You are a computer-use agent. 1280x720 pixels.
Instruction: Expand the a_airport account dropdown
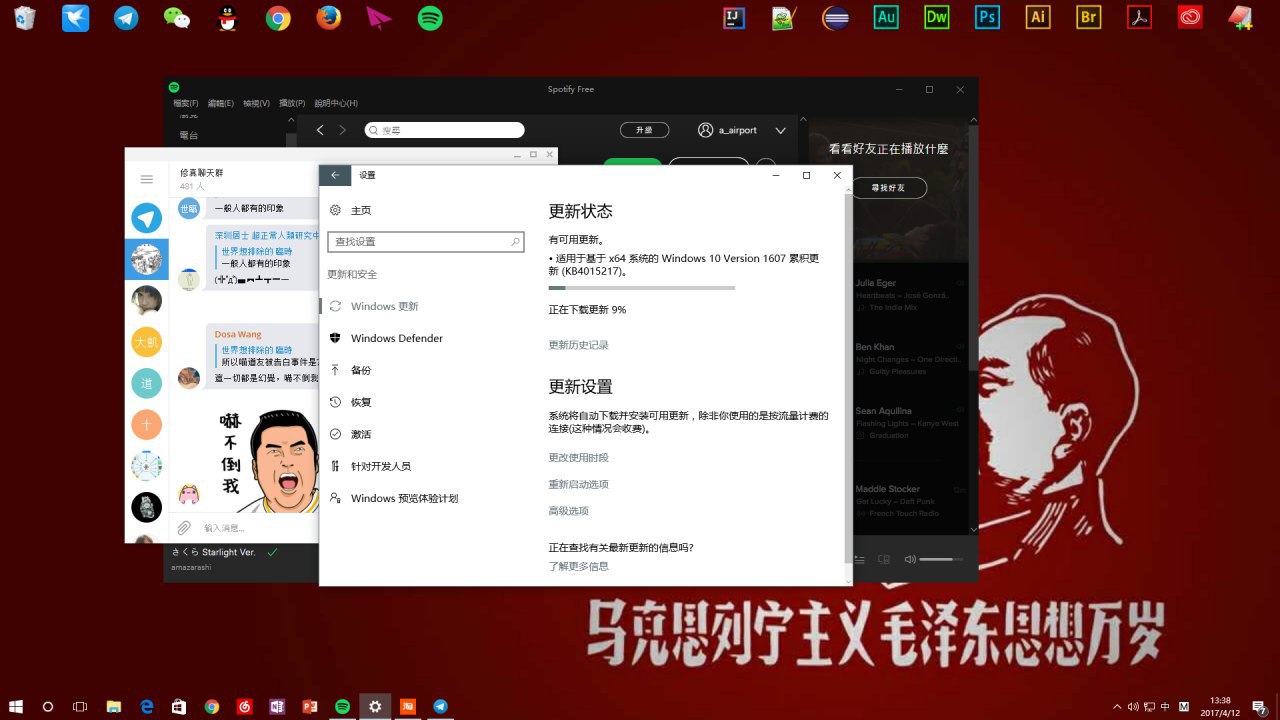click(x=781, y=130)
